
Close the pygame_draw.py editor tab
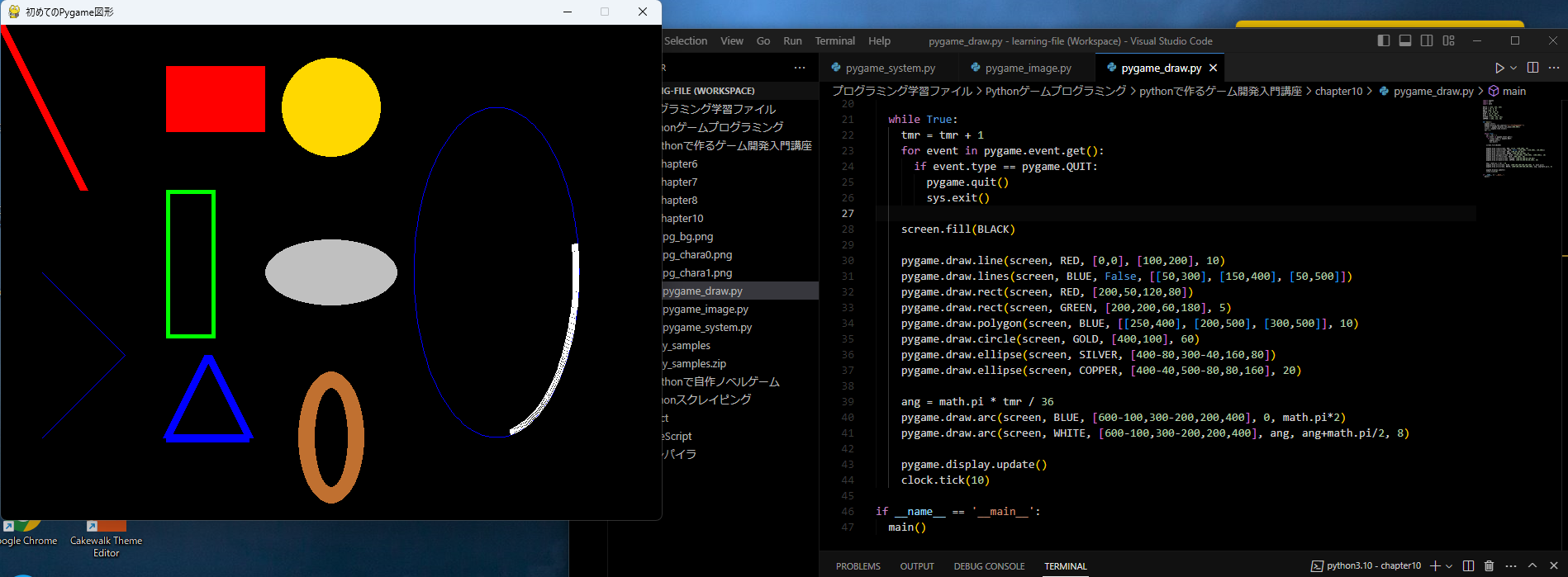click(x=1213, y=68)
